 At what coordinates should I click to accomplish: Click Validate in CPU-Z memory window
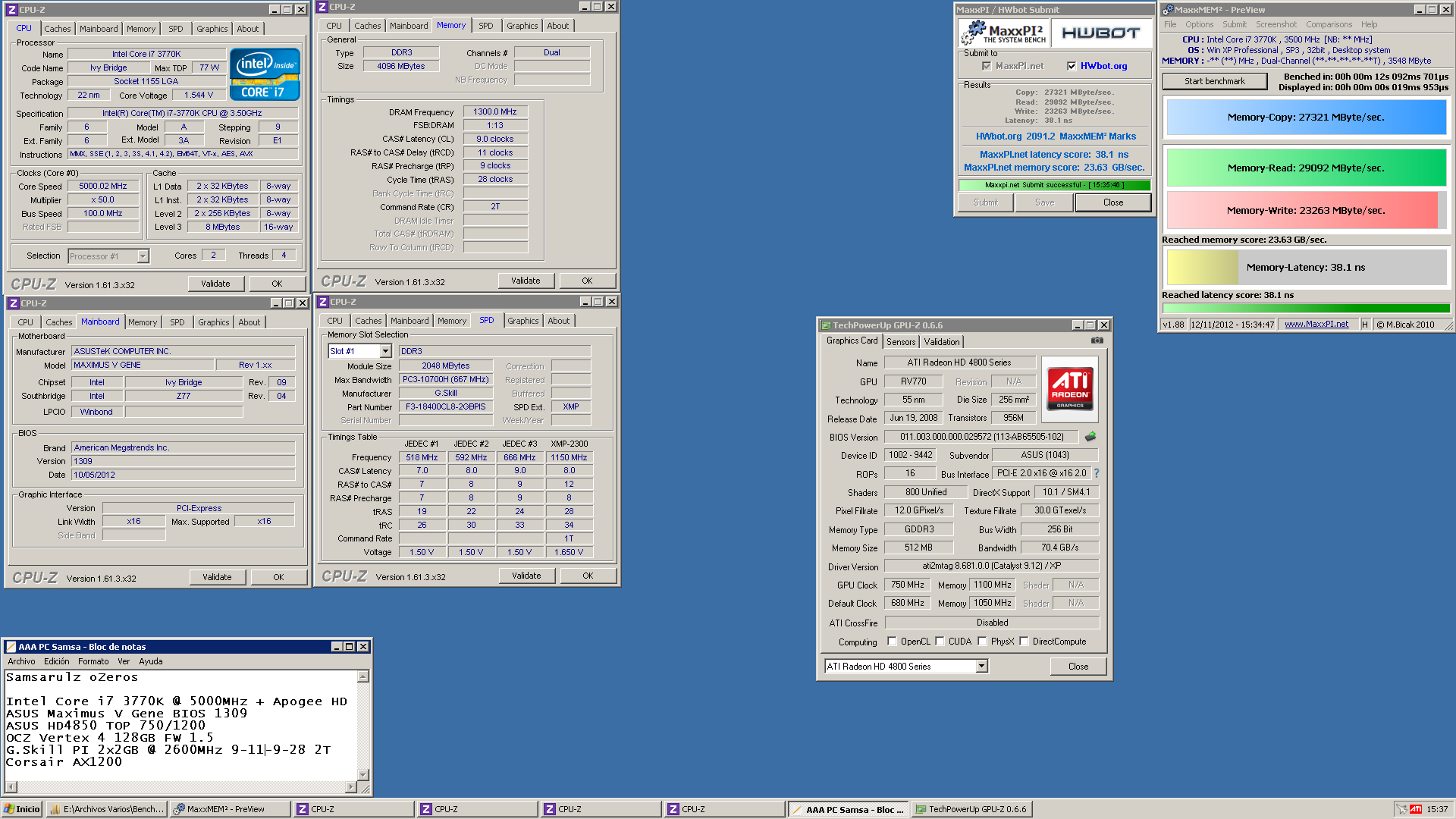tap(526, 281)
